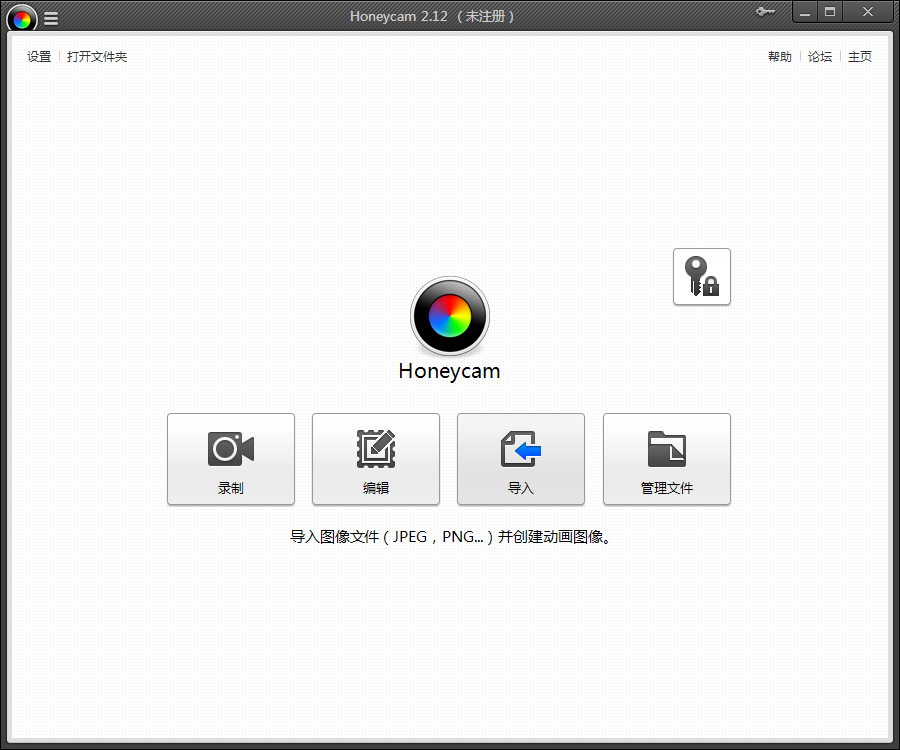
Task: Click the 录制 record button
Action: point(231,459)
